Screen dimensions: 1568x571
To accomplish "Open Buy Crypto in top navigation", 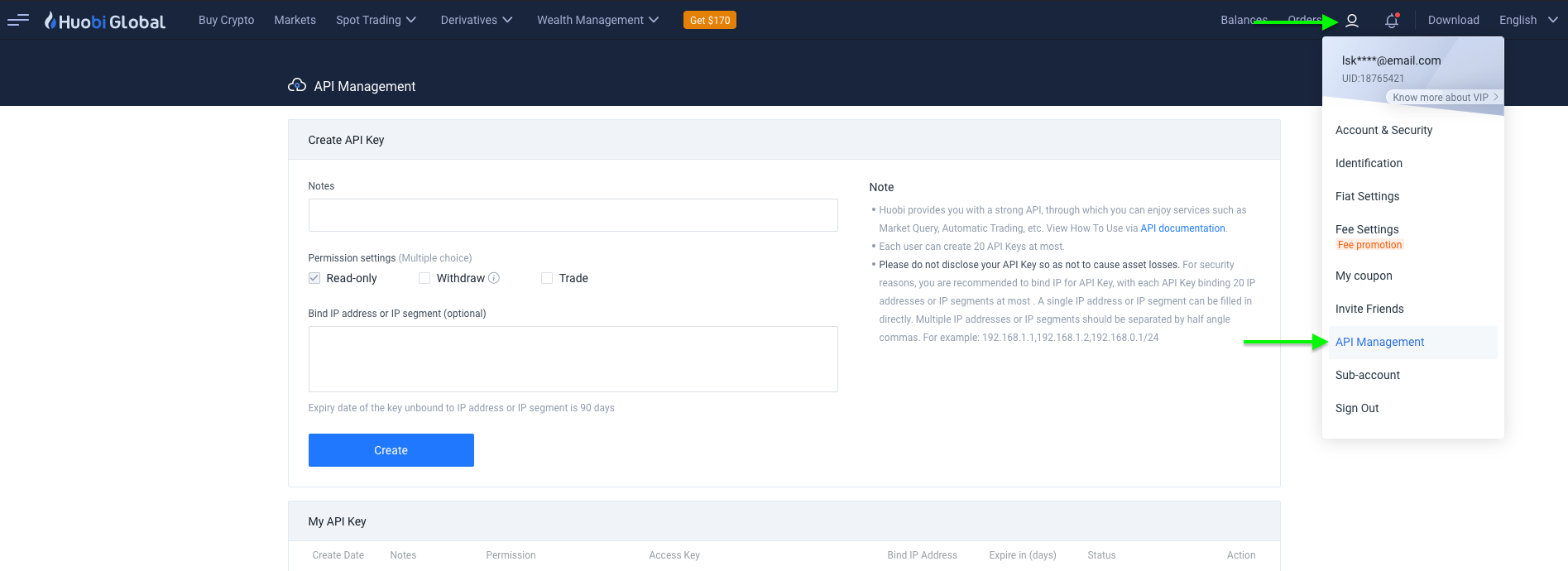I will click(x=226, y=20).
